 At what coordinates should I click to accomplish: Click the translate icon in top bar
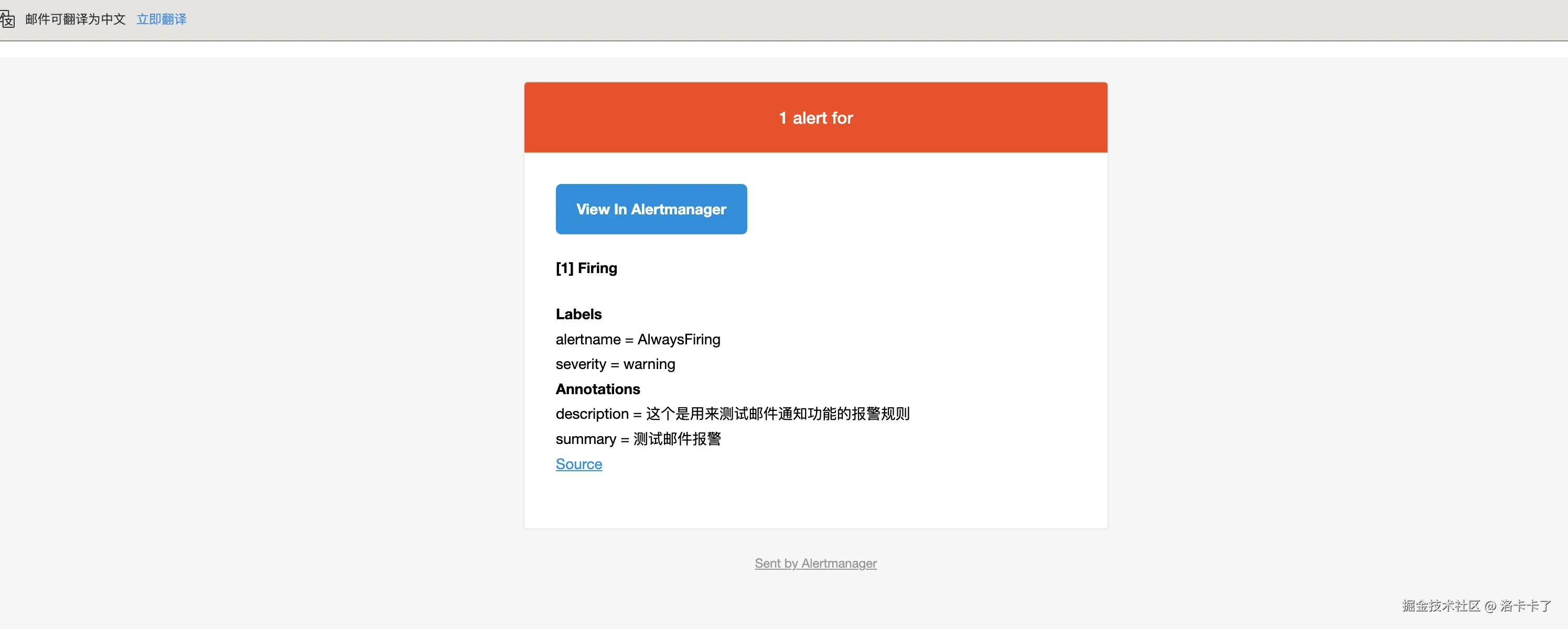(7, 19)
